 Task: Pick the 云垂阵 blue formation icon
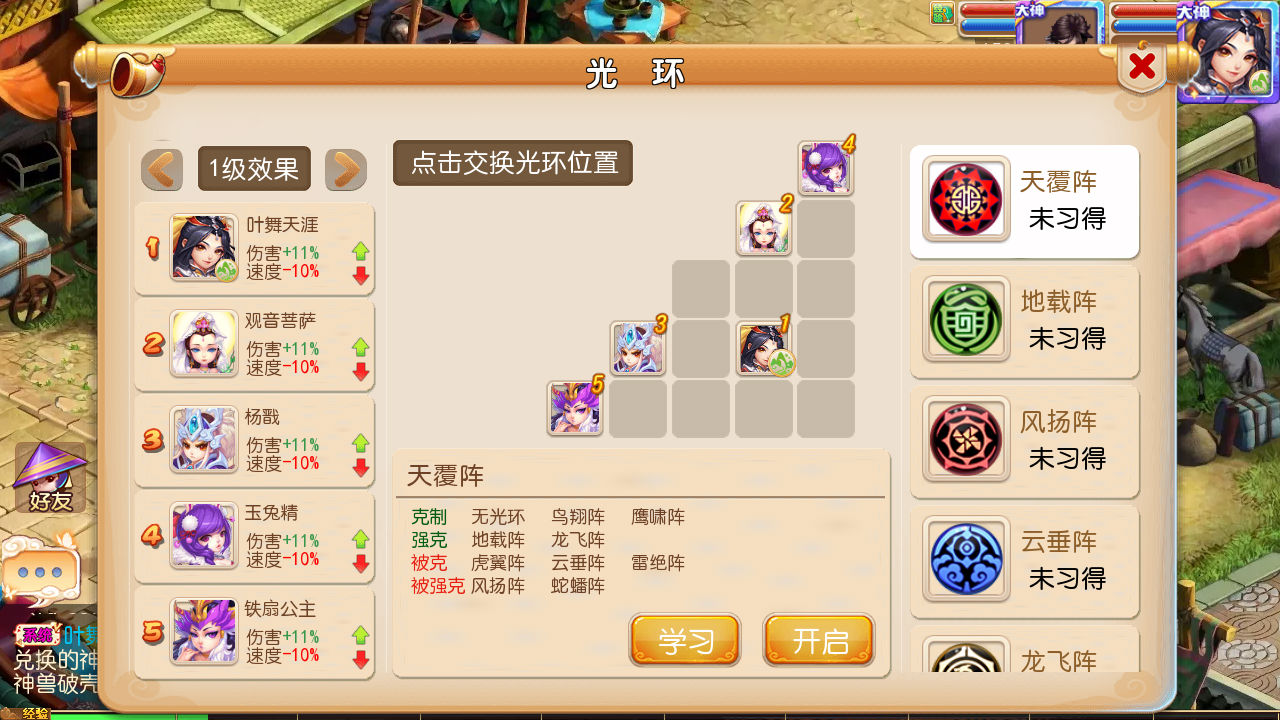tap(966, 559)
